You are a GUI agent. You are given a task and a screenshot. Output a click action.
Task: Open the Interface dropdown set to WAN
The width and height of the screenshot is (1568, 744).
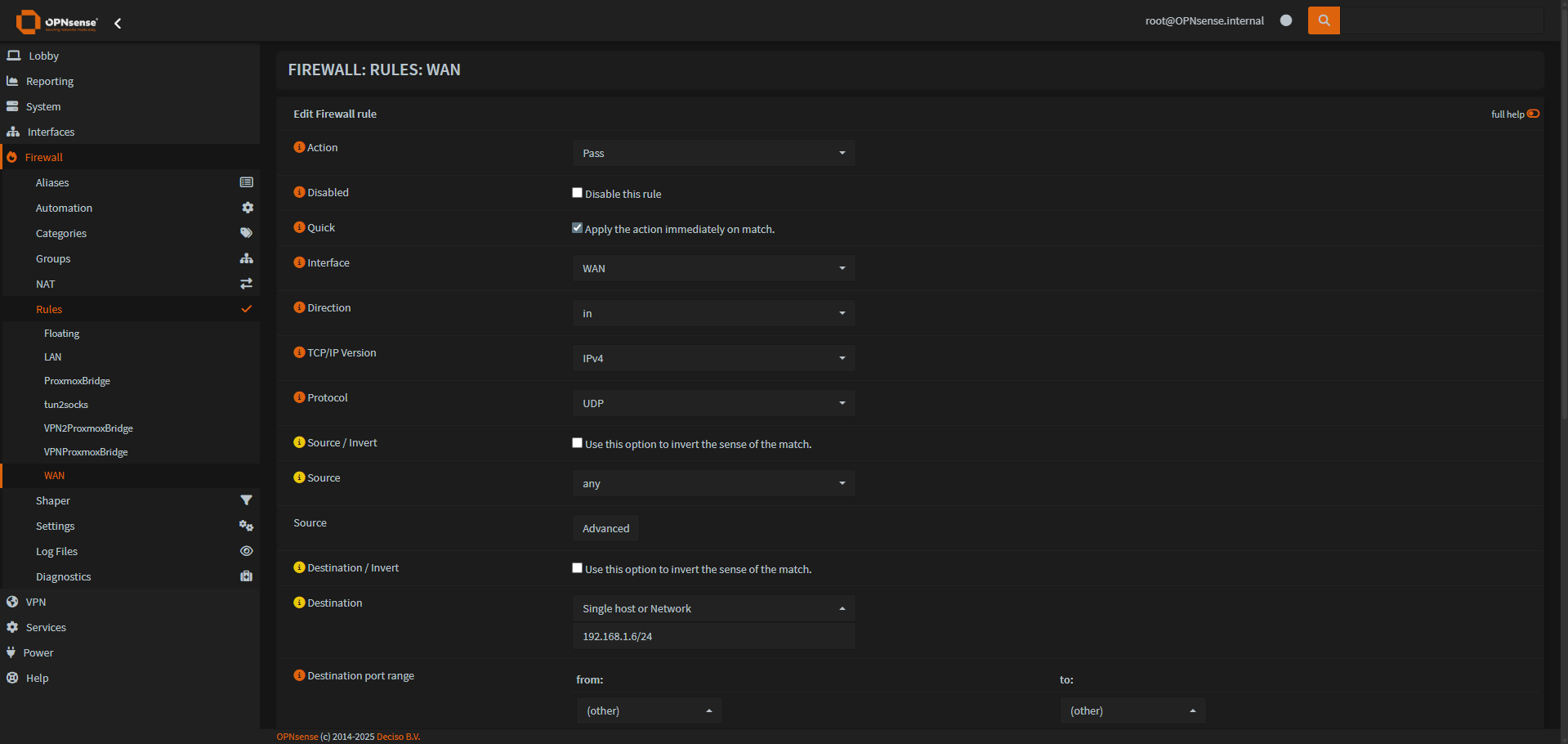point(713,268)
